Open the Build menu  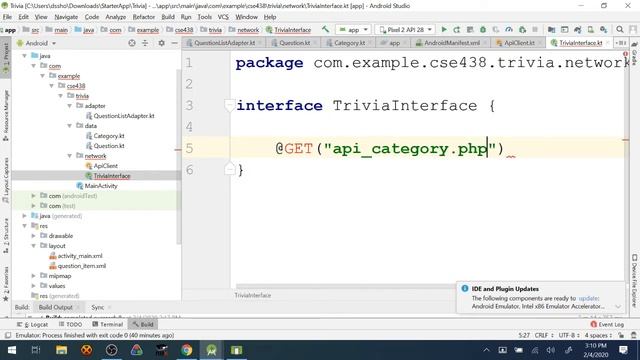point(168,17)
